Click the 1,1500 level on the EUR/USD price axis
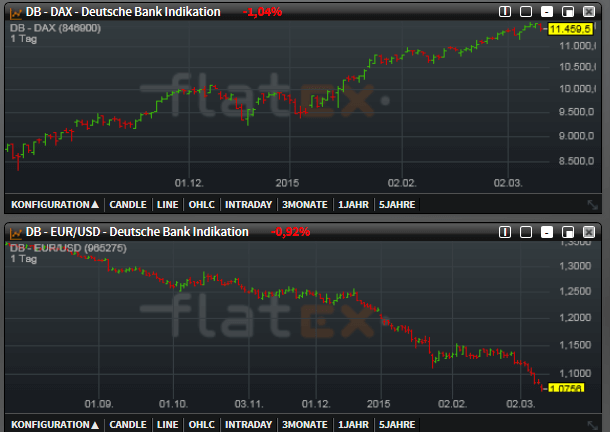This screenshot has width=610, height=432. point(575,345)
